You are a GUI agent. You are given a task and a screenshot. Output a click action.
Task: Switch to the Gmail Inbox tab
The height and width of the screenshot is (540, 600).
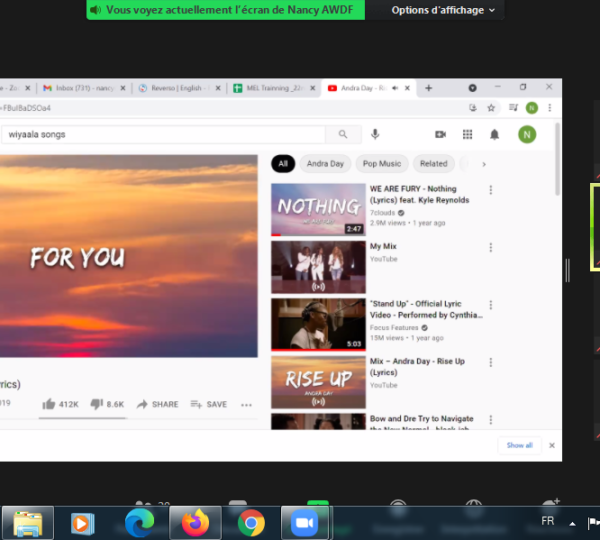(x=84, y=88)
